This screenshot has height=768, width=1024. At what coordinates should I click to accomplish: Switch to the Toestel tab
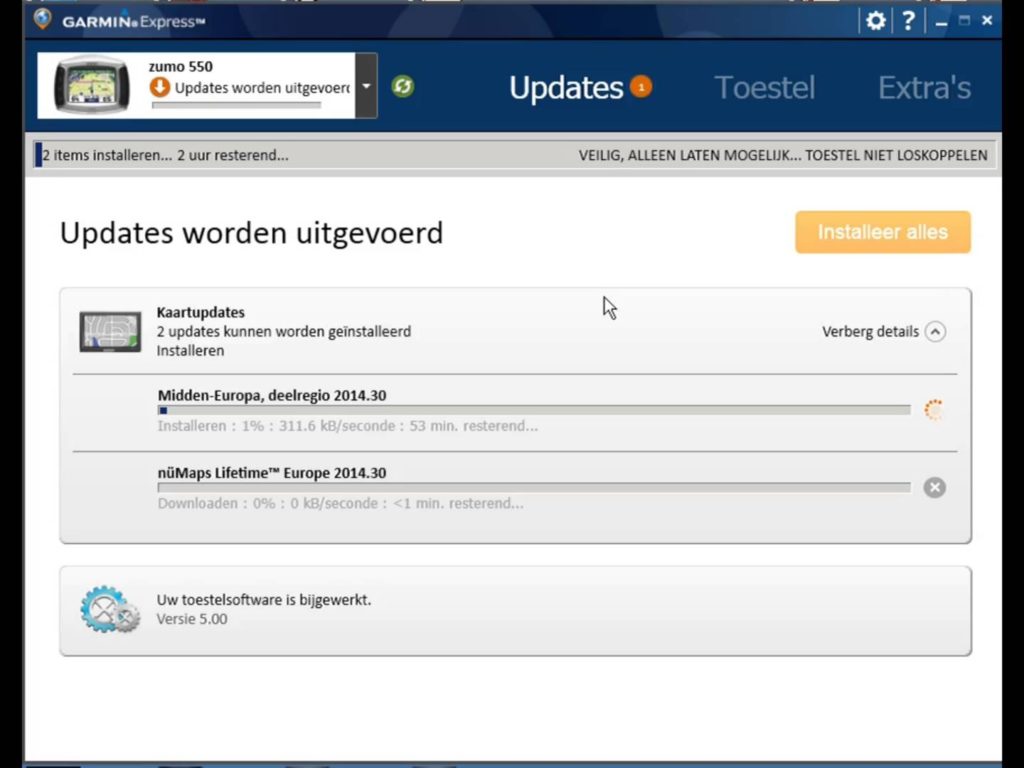pos(764,88)
